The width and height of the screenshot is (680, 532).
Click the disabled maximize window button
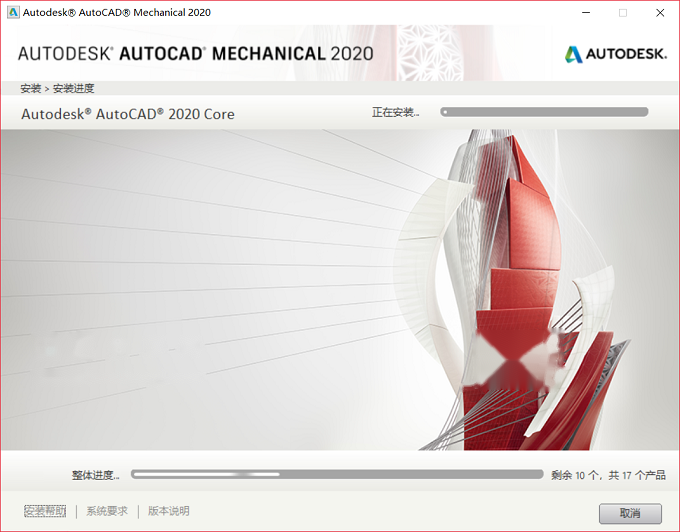623,13
